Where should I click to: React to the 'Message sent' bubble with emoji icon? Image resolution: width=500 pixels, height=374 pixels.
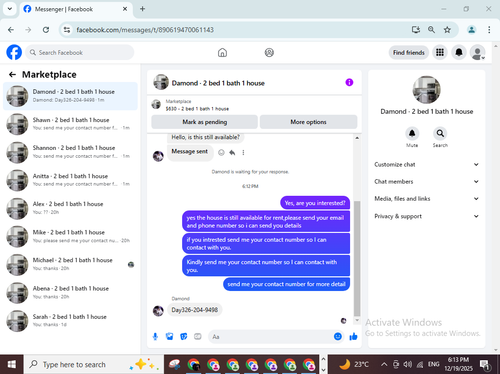coord(221,153)
